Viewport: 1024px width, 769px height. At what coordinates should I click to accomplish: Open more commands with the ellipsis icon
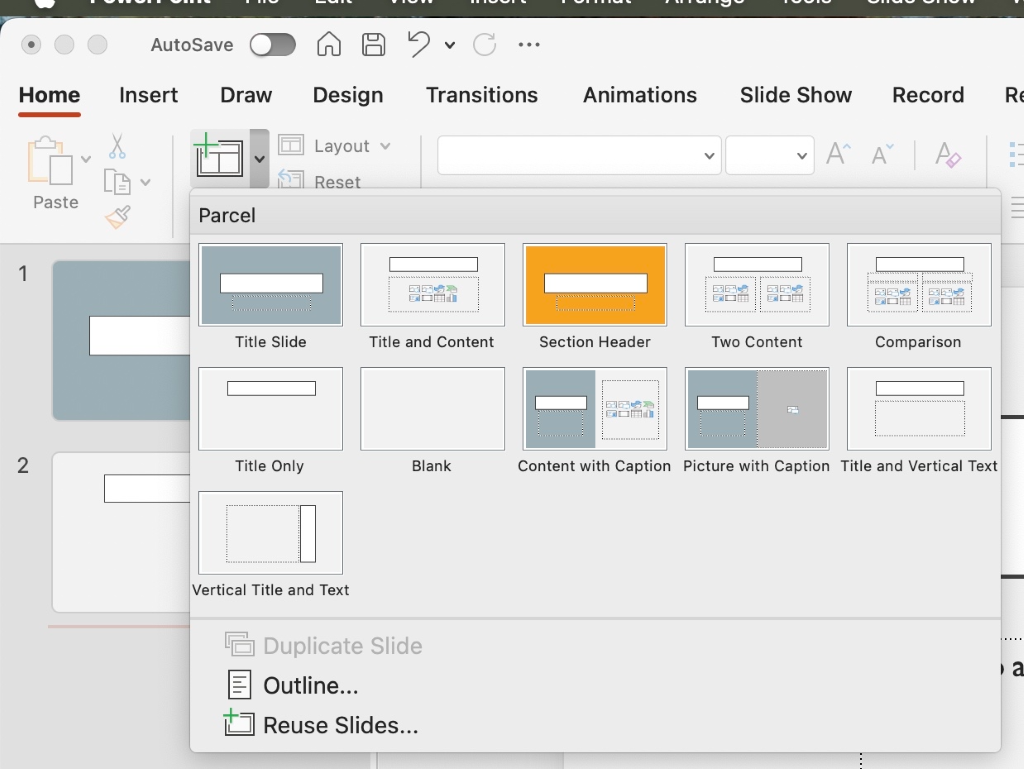(529, 44)
